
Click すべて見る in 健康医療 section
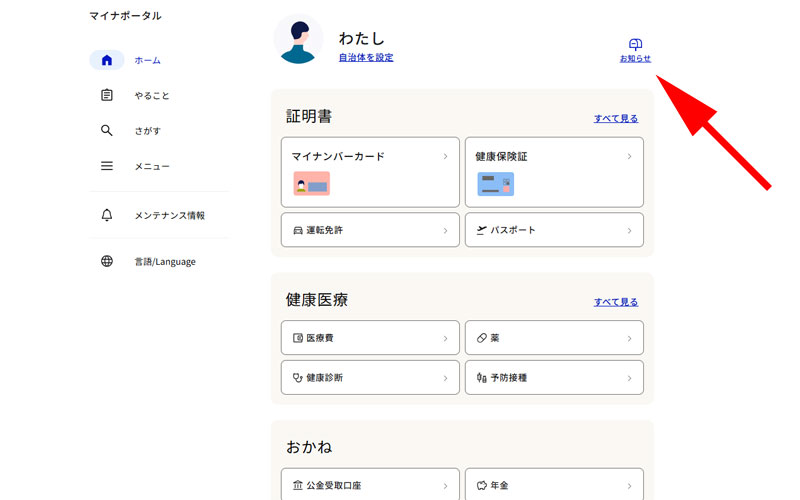pos(616,302)
